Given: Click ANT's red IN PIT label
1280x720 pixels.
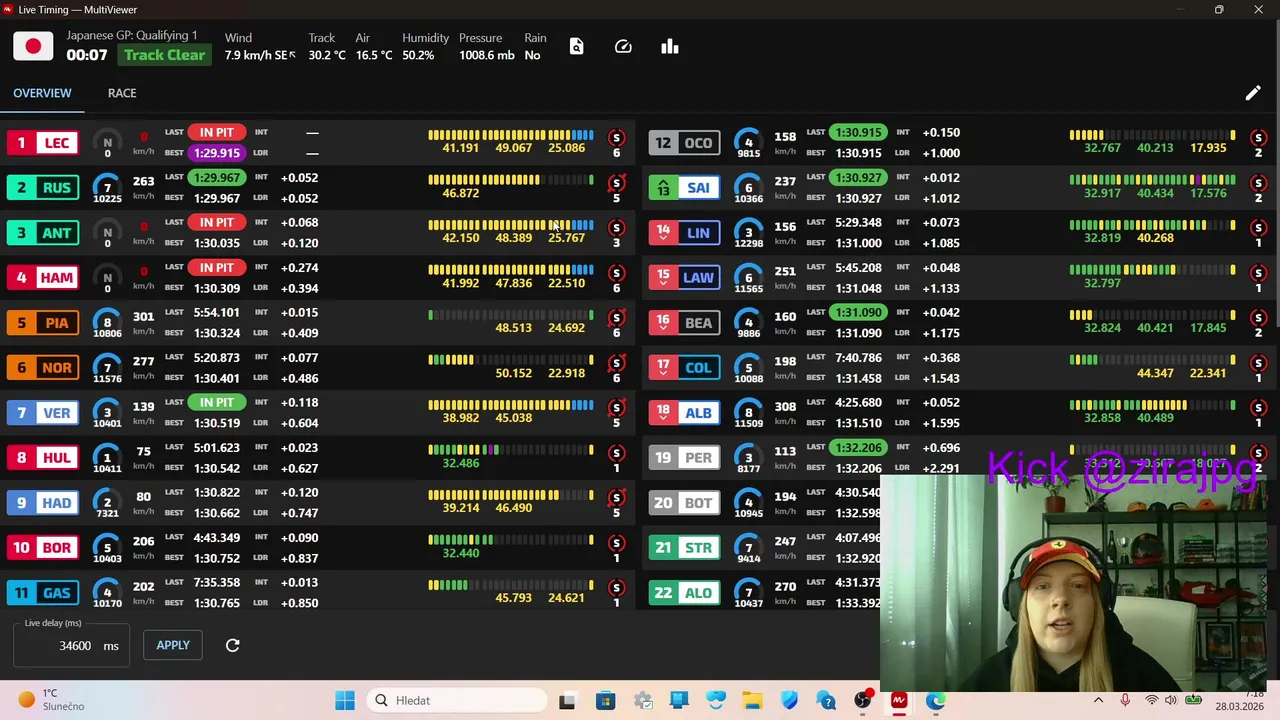Looking at the screenshot, I should click(217, 223).
